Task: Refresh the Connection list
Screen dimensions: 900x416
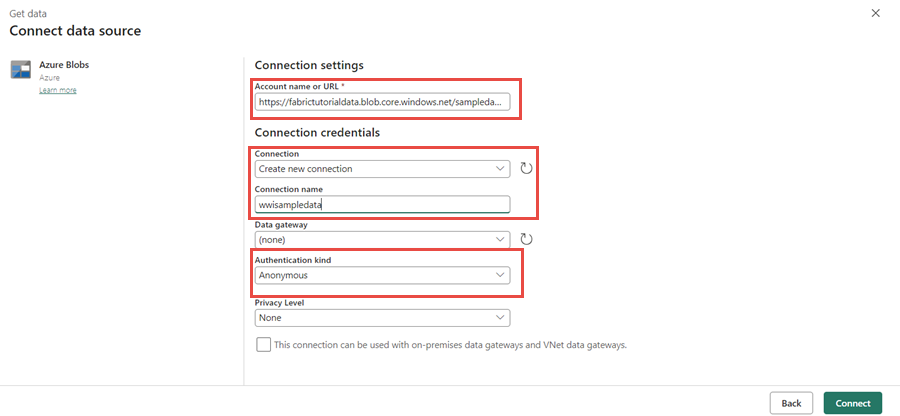Action: click(527, 168)
